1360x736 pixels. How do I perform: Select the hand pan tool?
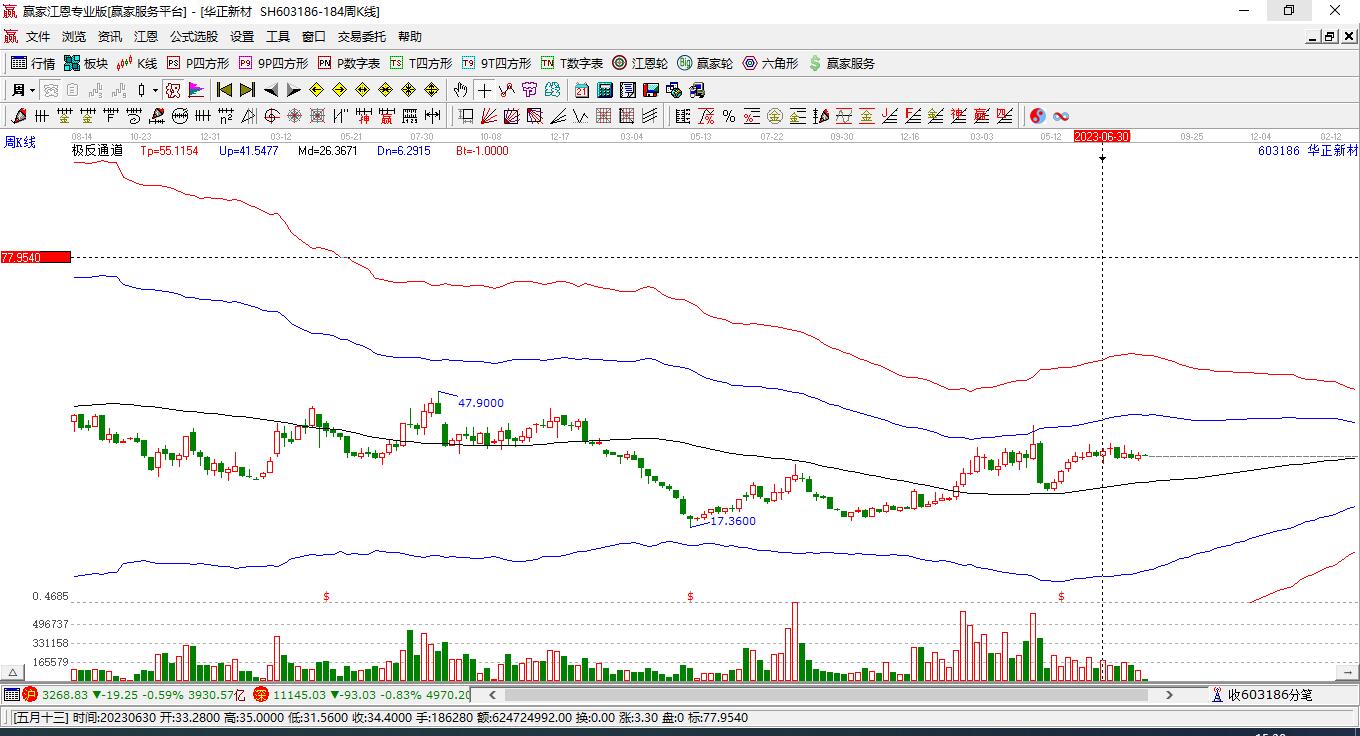click(x=460, y=90)
